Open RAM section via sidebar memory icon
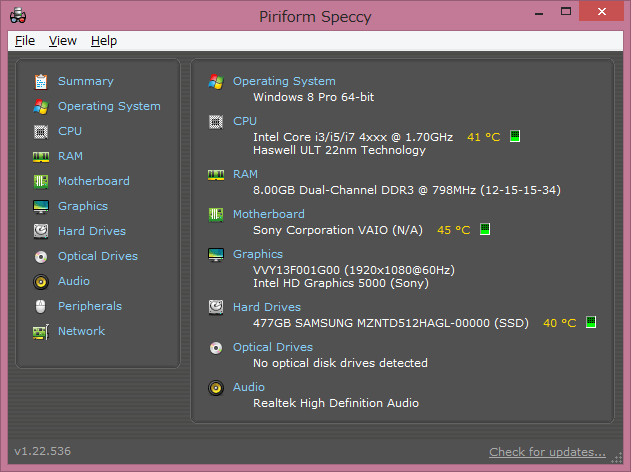 (41, 157)
